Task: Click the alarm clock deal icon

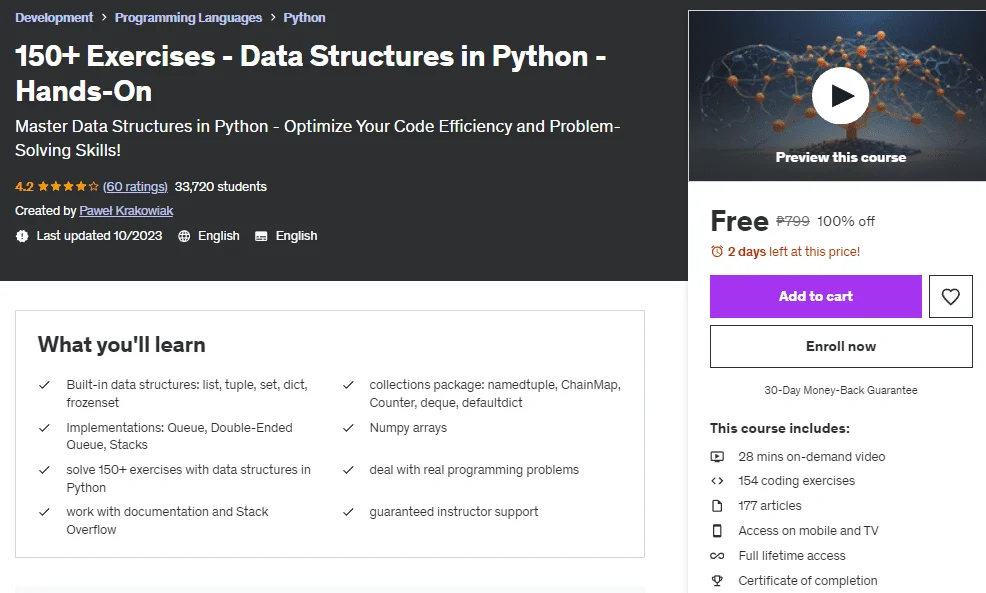Action: 717,252
